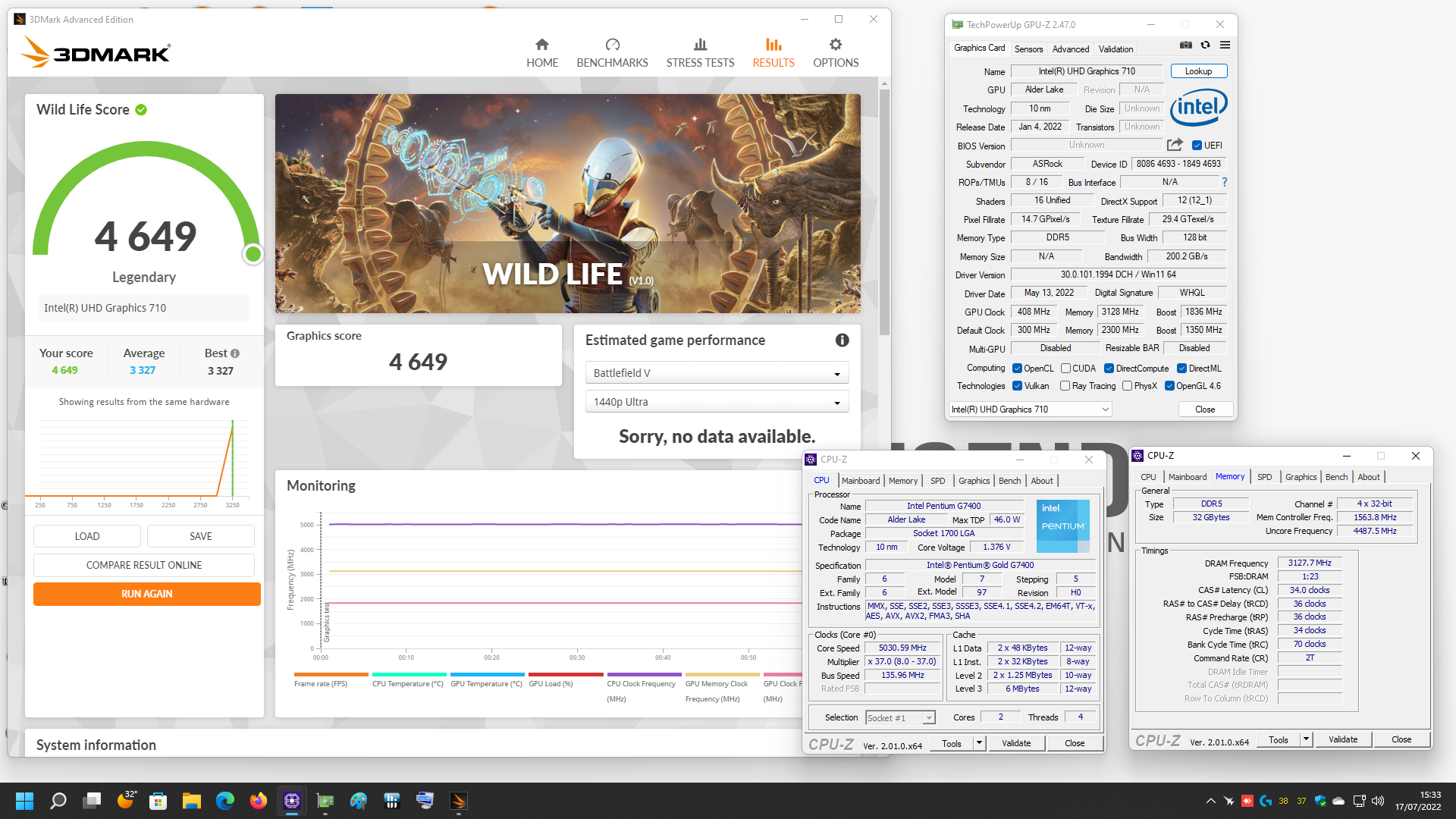Viewport: 1456px width, 819px height.
Task: Click Lookup button in GPU-Z
Action: (x=1198, y=71)
